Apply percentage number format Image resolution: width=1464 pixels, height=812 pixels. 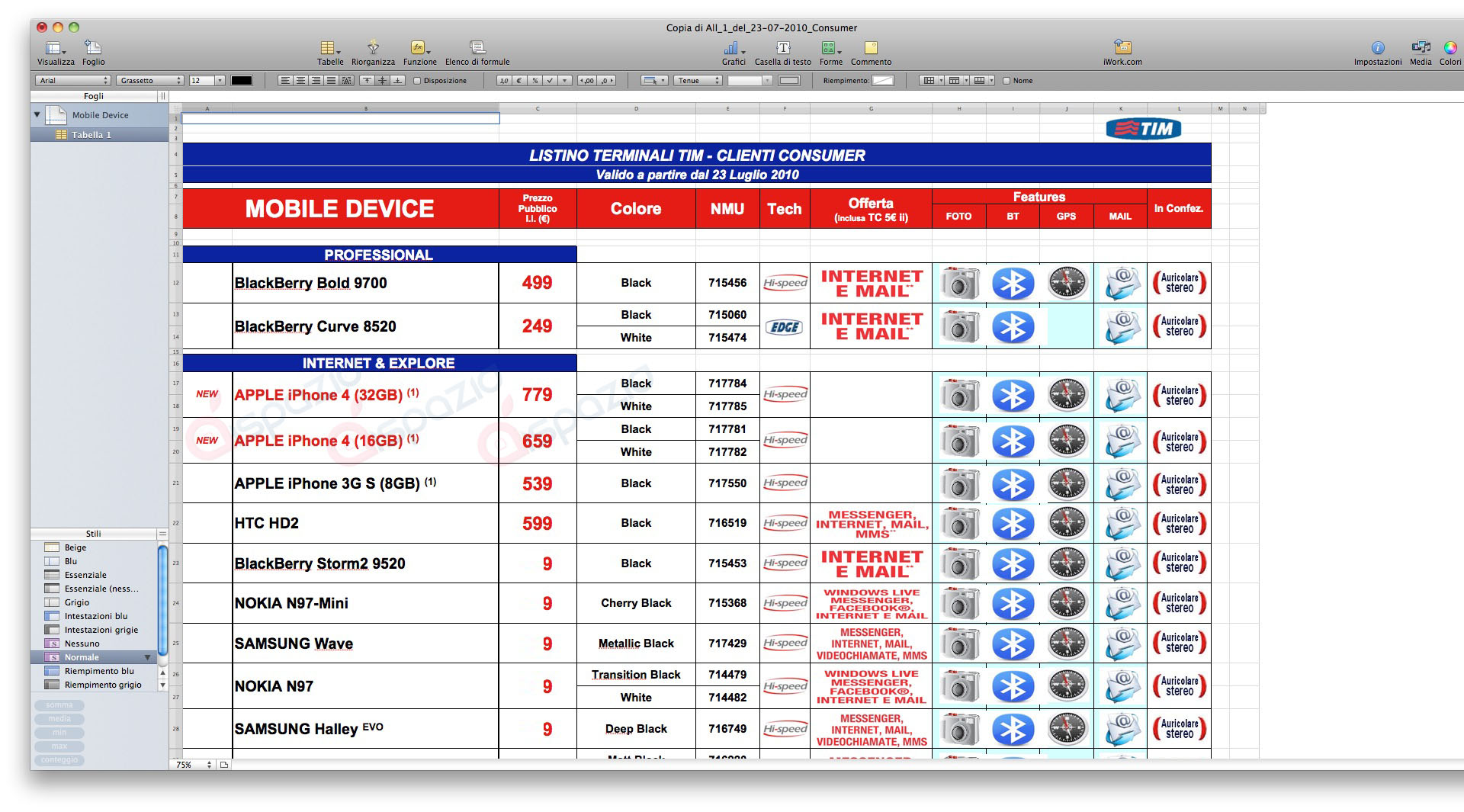point(535,80)
